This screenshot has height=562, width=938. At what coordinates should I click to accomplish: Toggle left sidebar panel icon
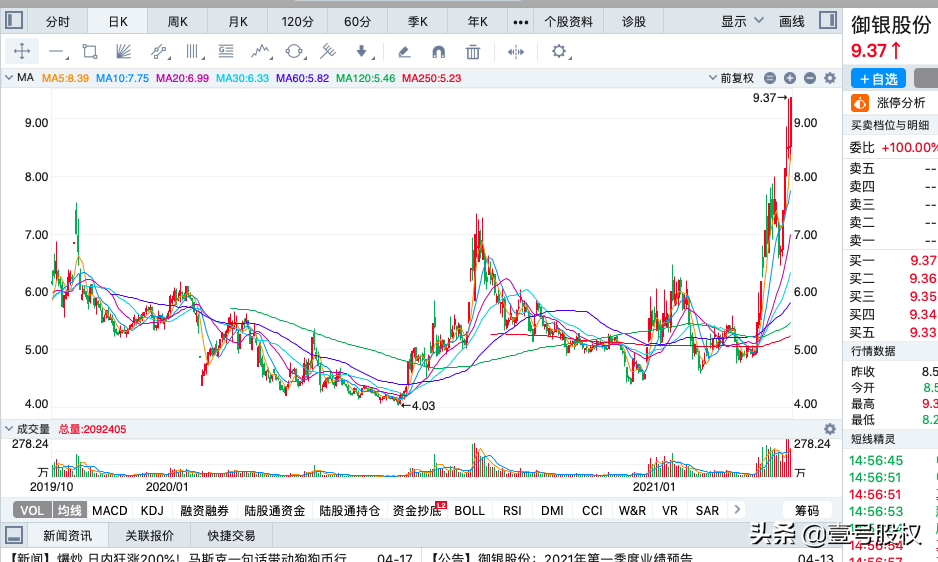14,20
